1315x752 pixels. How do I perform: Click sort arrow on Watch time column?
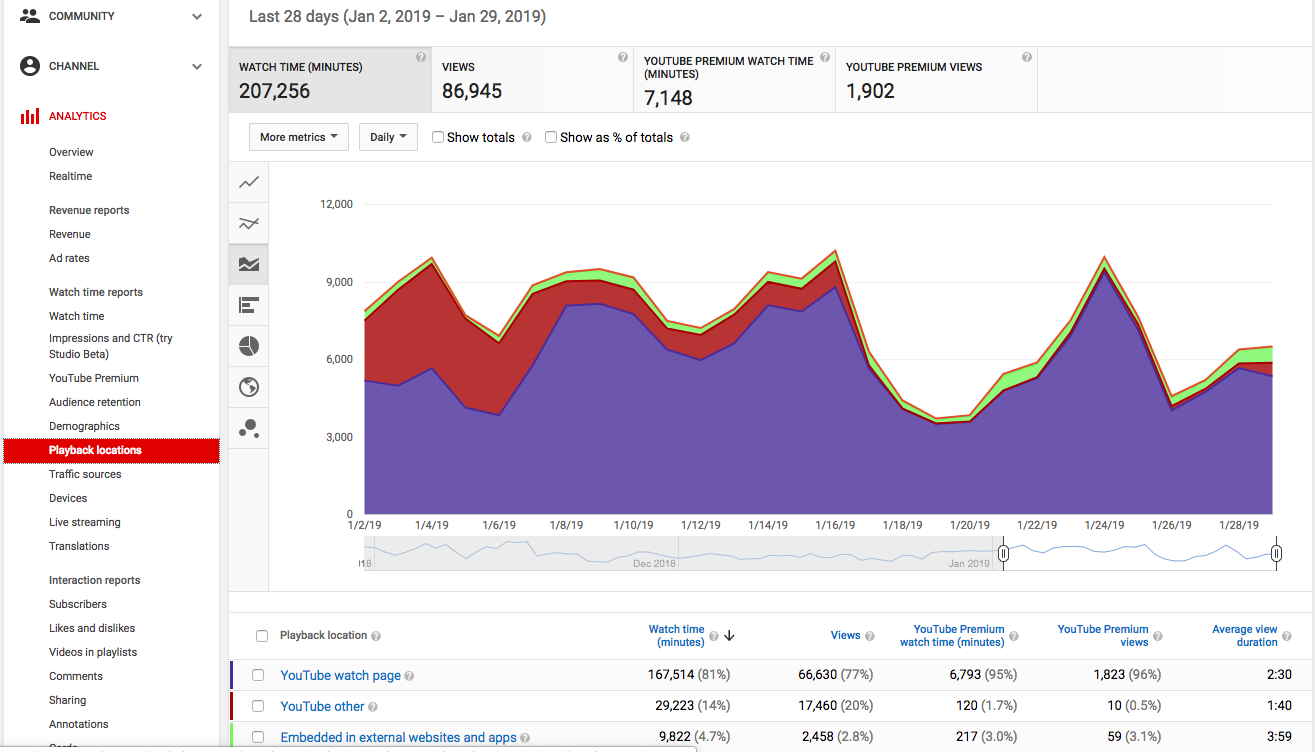(729, 636)
